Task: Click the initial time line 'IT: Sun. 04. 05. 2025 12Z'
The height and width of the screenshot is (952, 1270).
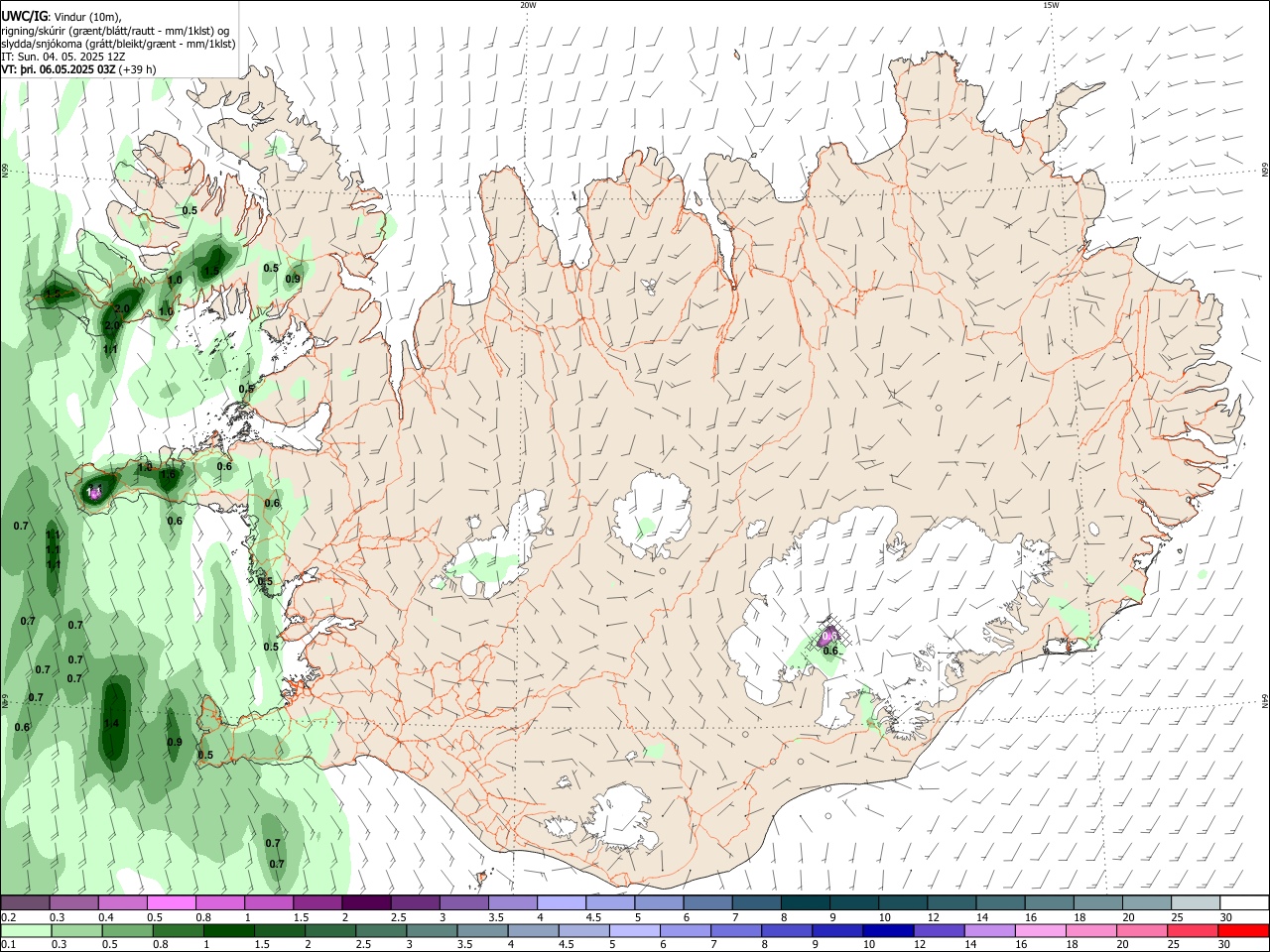Action: [63, 57]
